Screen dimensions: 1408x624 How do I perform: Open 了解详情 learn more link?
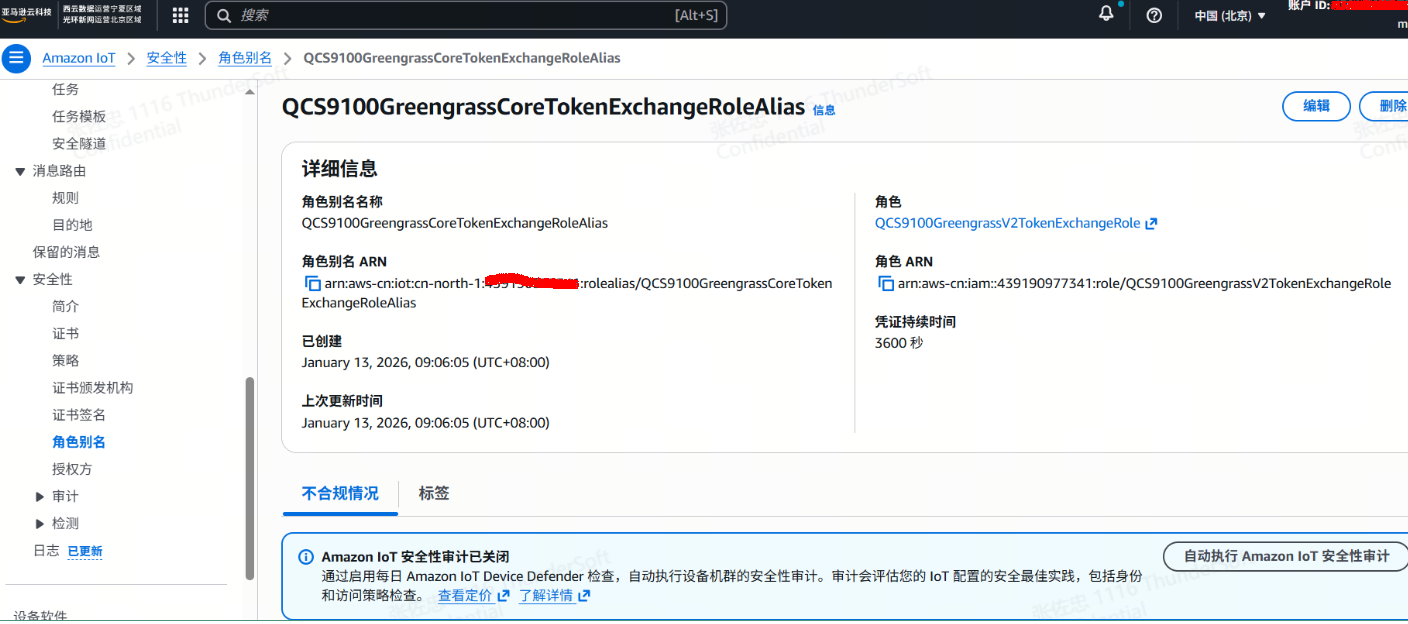pyautogui.click(x=555, y=595)
